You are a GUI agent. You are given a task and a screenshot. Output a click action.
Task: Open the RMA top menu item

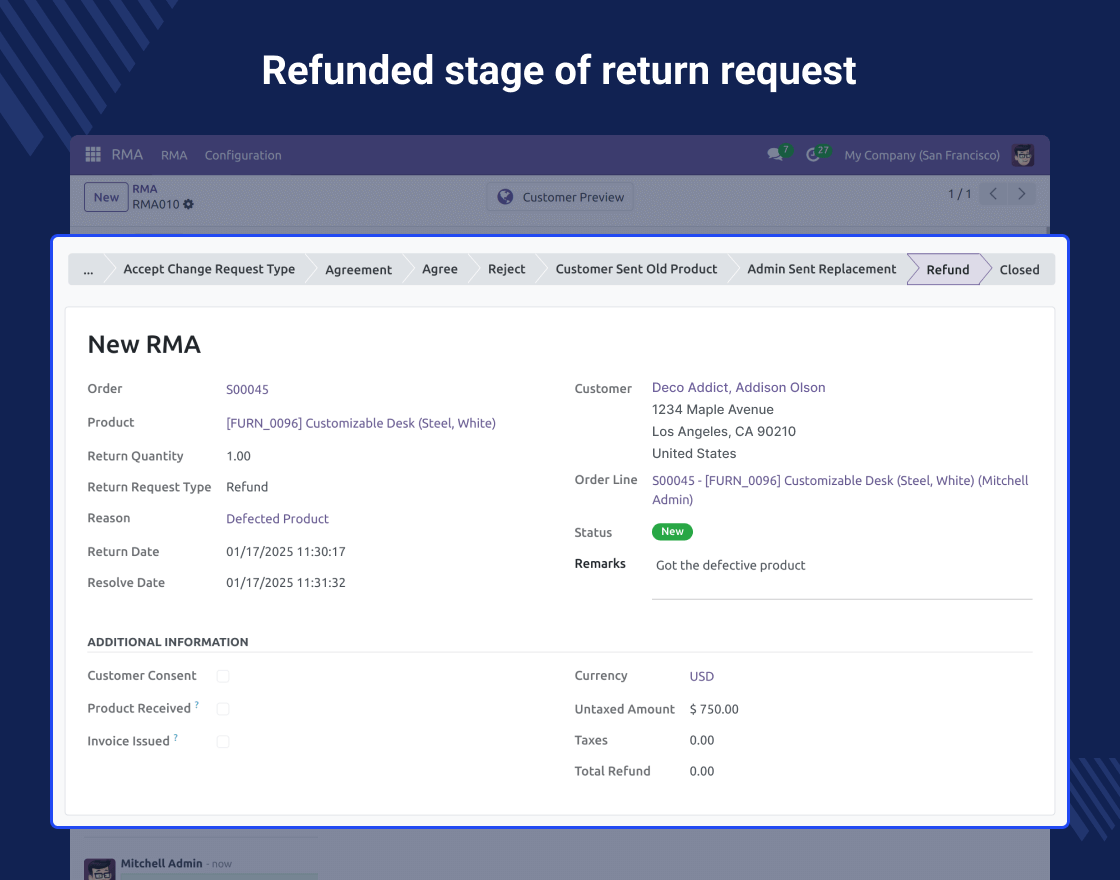coord(174,155)
